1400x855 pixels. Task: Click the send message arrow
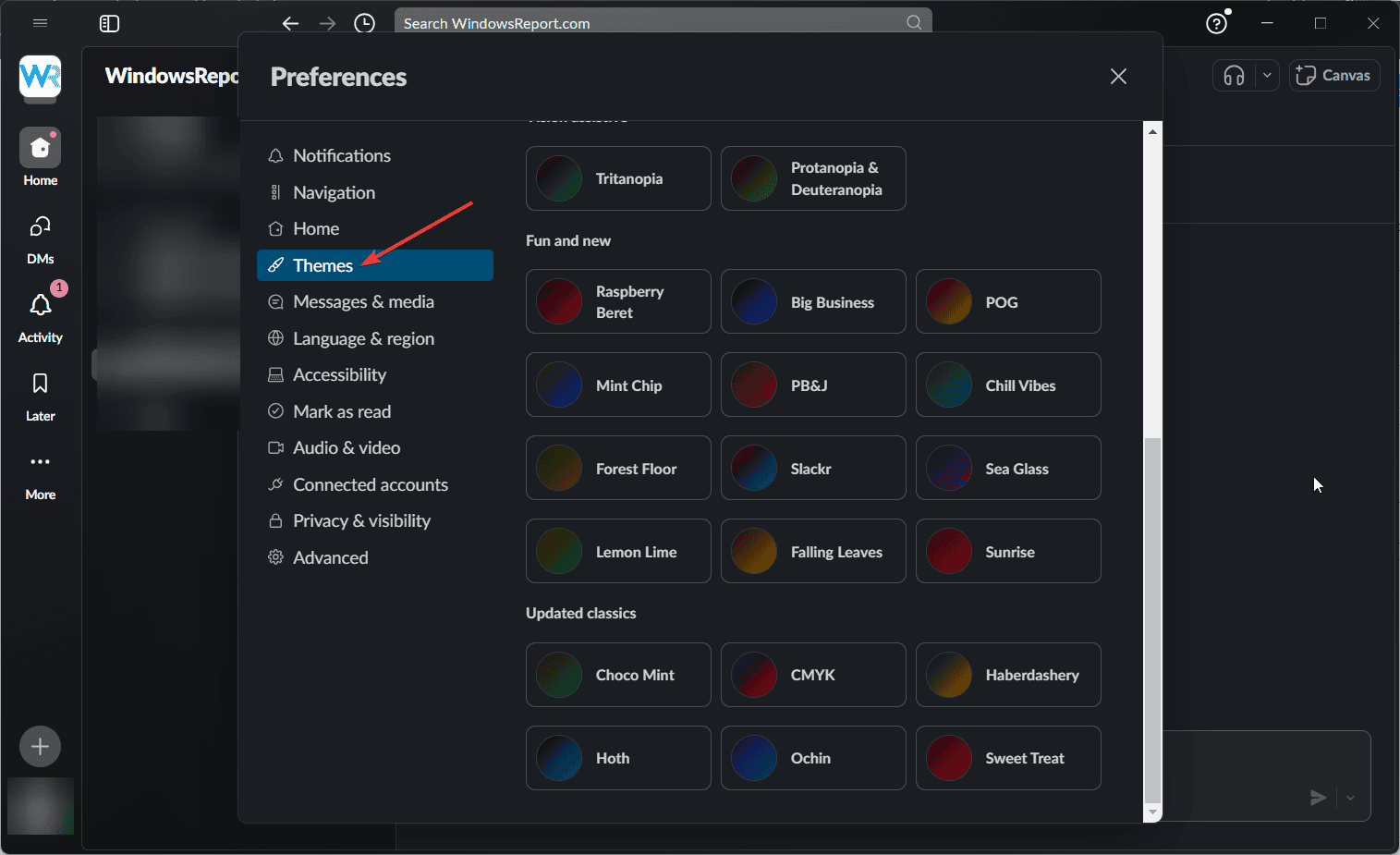click(x=1318, y=798)
